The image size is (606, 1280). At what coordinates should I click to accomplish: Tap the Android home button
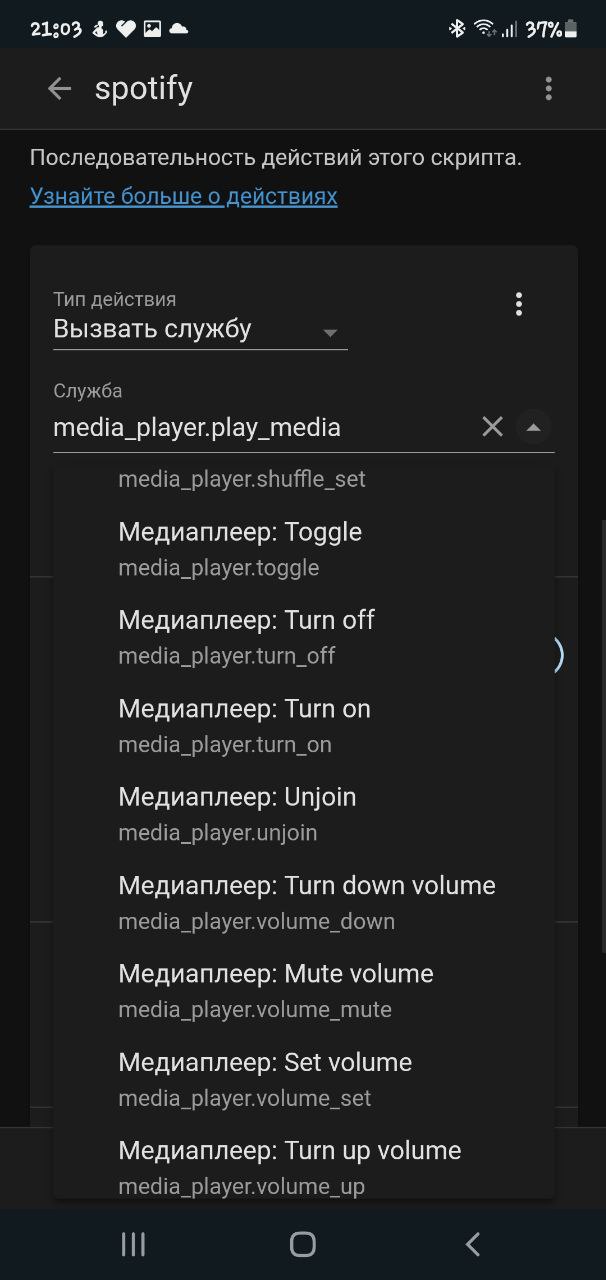click(303, 1244)
